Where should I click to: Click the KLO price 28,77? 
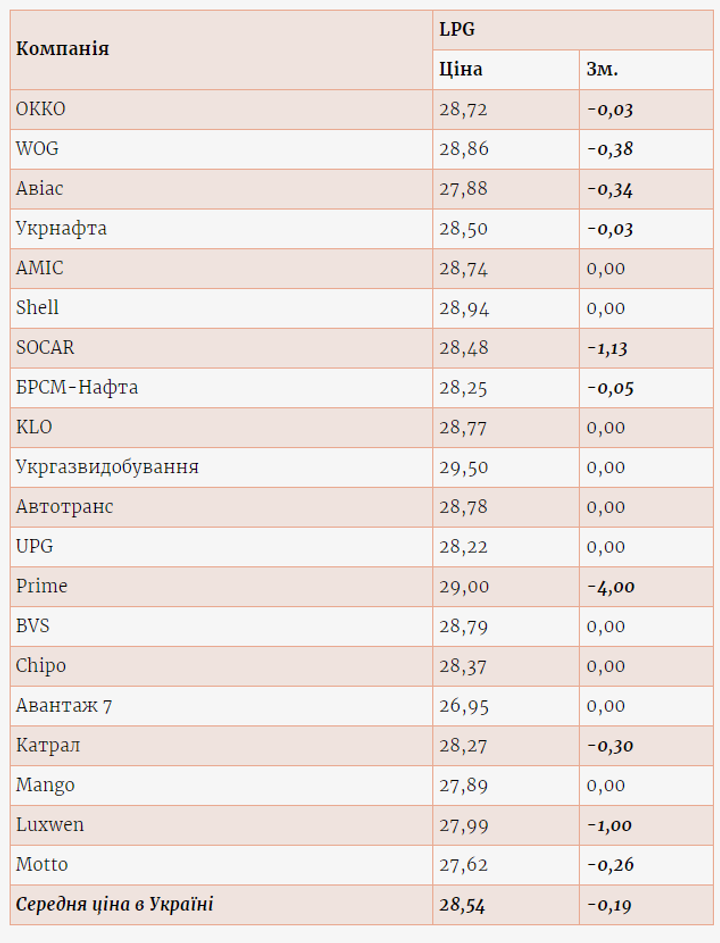(463, 427)
